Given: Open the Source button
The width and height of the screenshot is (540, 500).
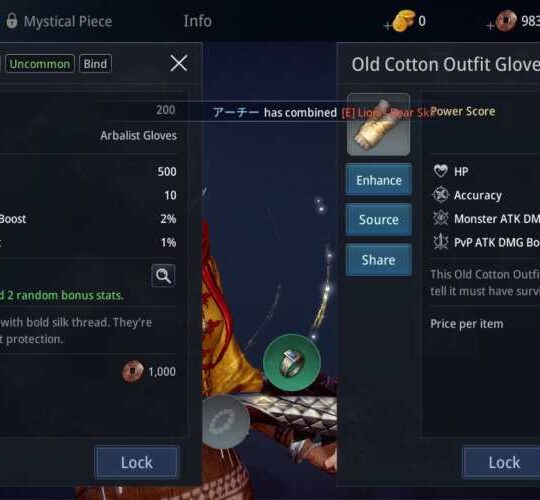Looking at the screenshot, I should coord(378,220).
